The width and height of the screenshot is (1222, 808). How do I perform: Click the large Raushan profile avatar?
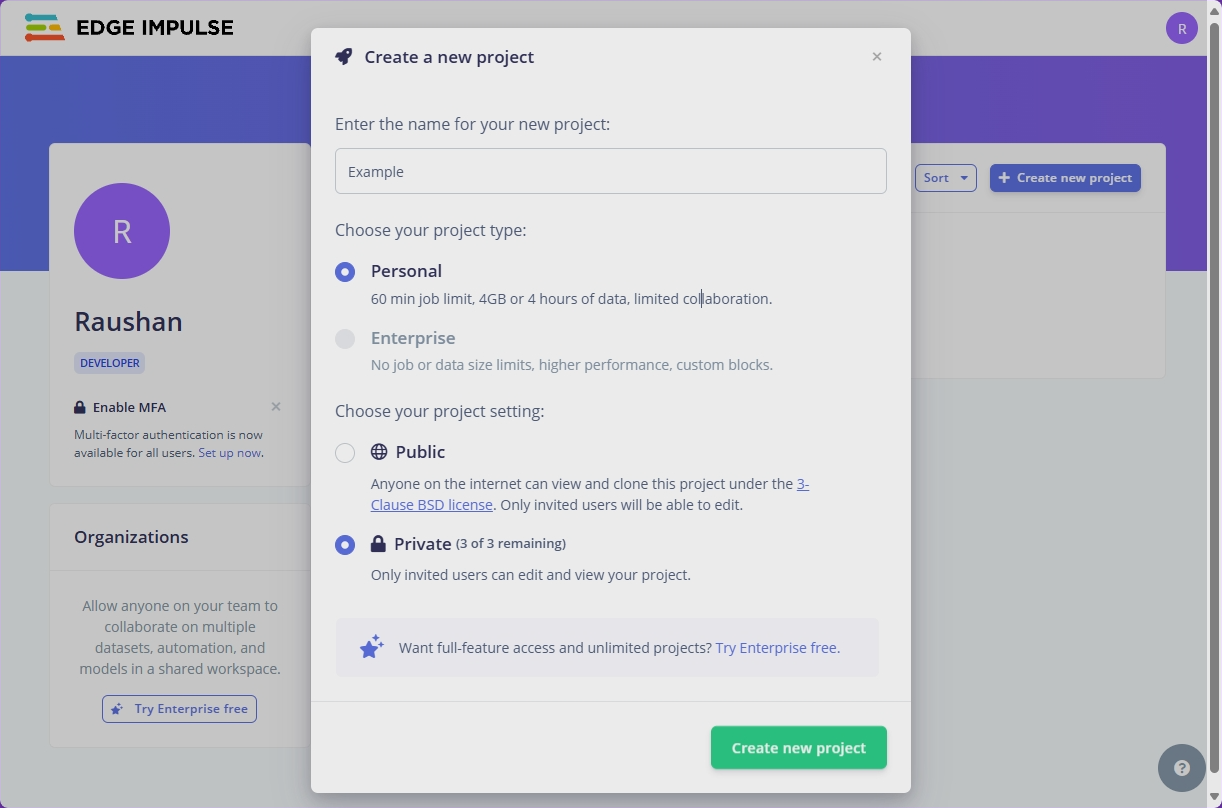click(x=122, y=231)
